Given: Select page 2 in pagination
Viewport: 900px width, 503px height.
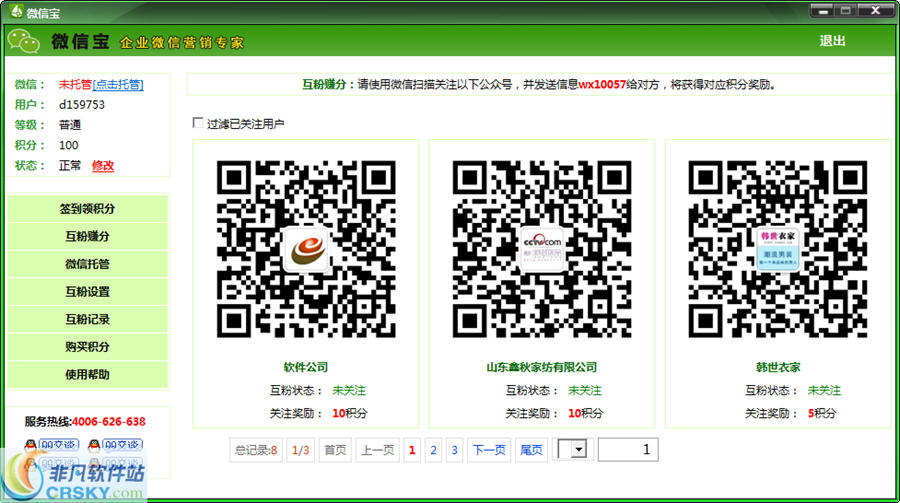Looking at the screenshot, I should coord(433,450).
